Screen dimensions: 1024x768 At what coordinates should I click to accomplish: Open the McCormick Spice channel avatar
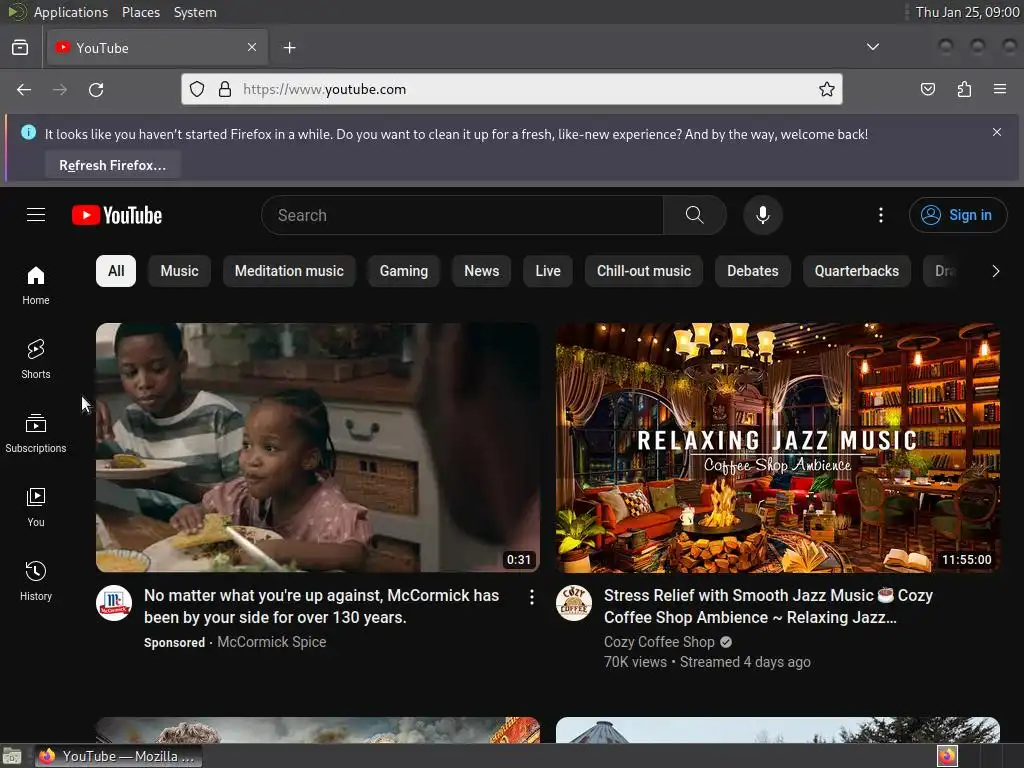114,602
